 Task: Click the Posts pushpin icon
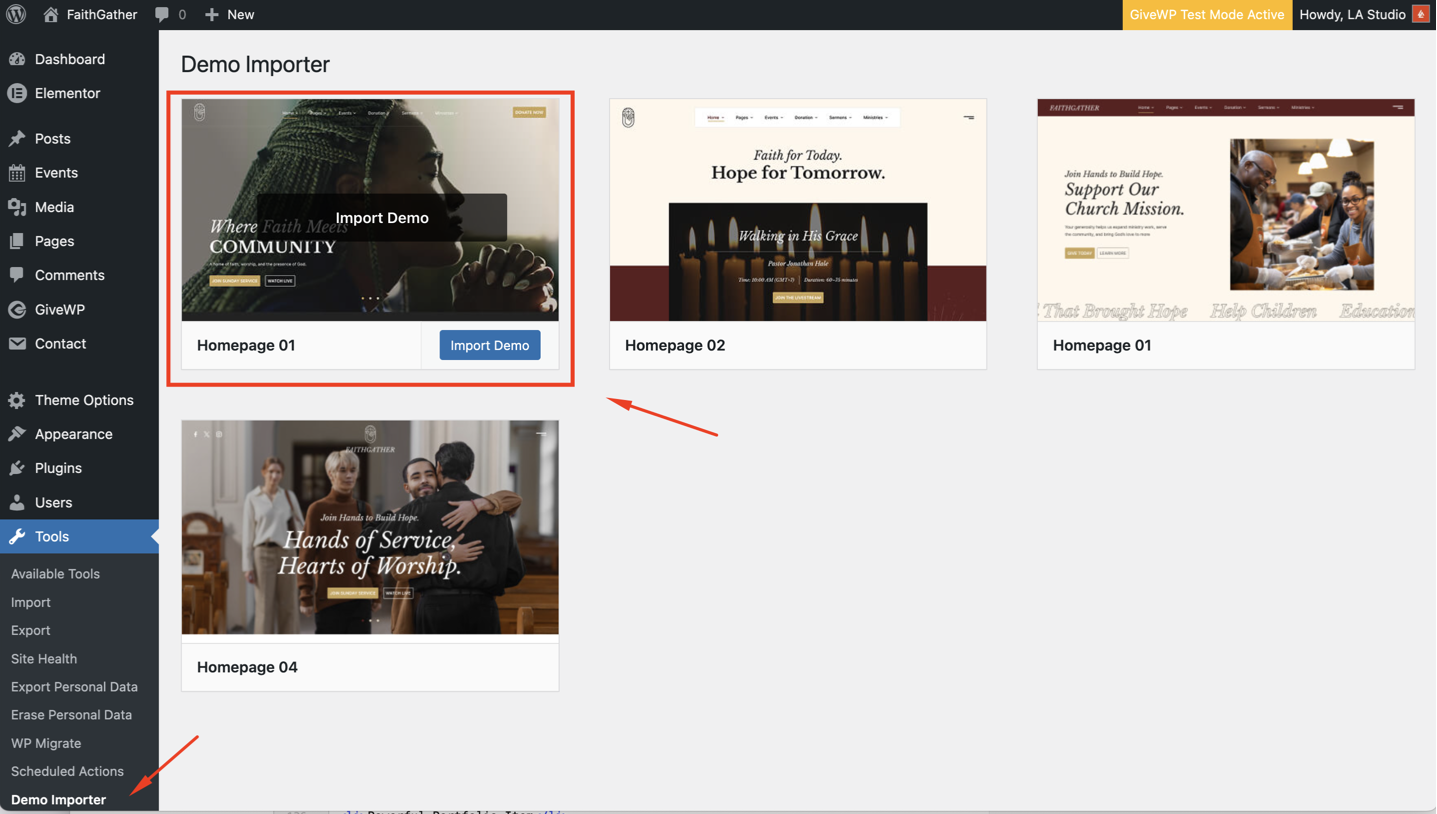[17, 139]
